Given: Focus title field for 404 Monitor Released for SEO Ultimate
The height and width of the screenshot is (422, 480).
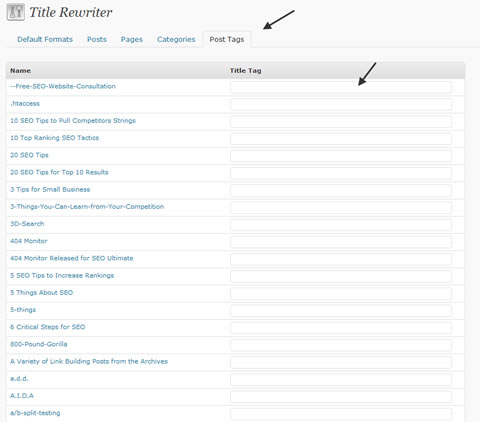Looking at the screenshot, I should [x=341, y=259].
